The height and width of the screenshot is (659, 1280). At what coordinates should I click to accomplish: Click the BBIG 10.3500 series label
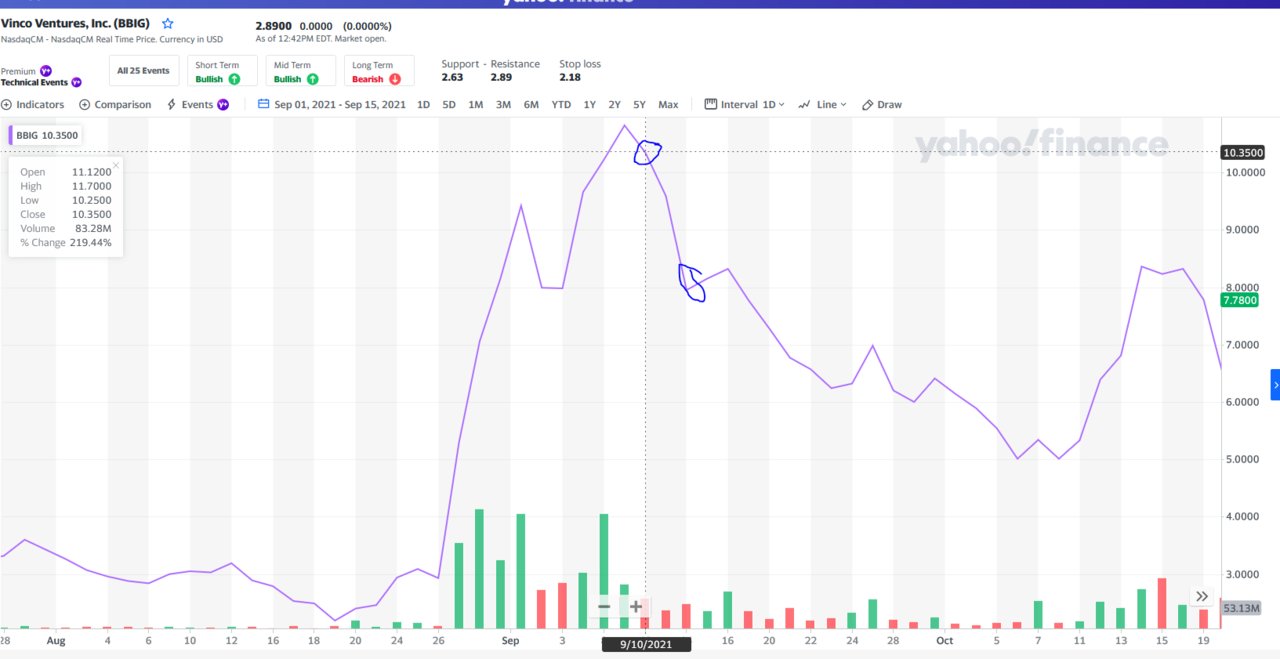45,135
